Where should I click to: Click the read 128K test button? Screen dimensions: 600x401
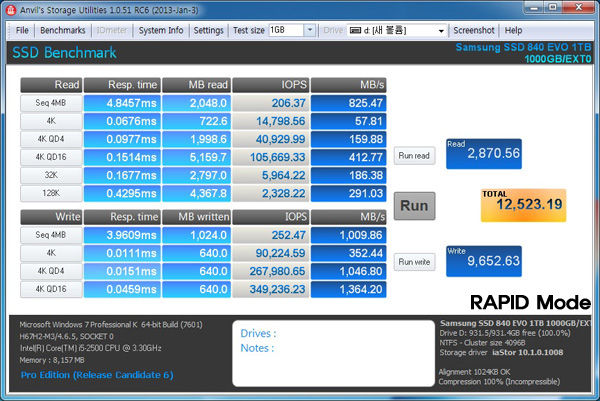pyautogui.click(x=51, y=193)
